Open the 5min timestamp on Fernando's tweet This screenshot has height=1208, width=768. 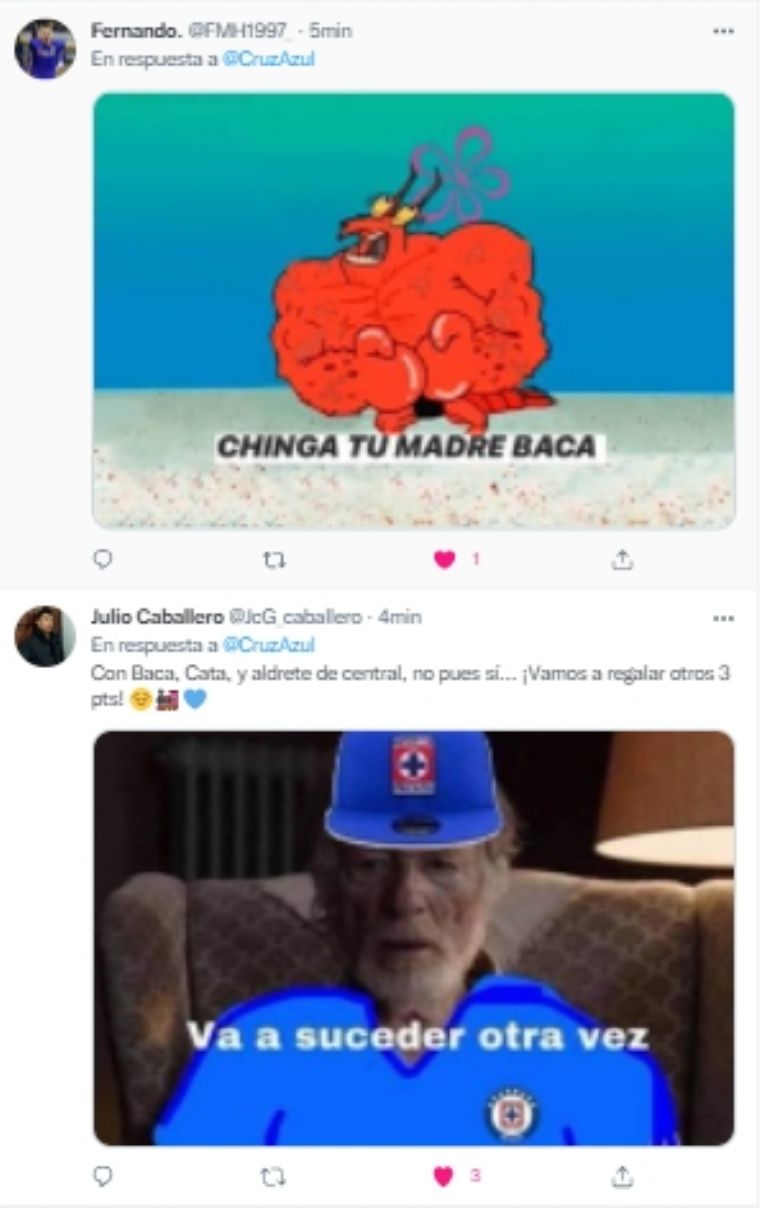point(331,31)
